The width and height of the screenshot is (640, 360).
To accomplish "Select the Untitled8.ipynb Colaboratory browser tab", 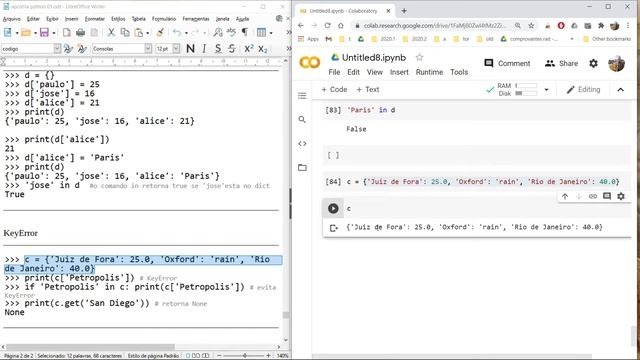I will (x=344, y=11).
